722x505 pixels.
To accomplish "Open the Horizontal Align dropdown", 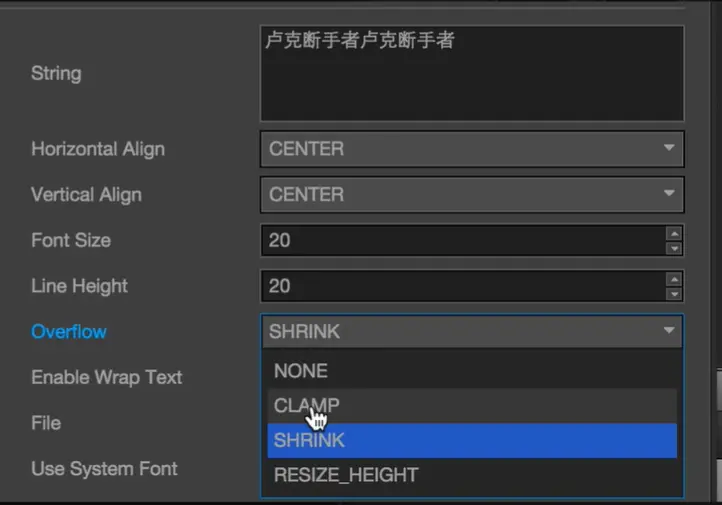I will click(471, 149).
